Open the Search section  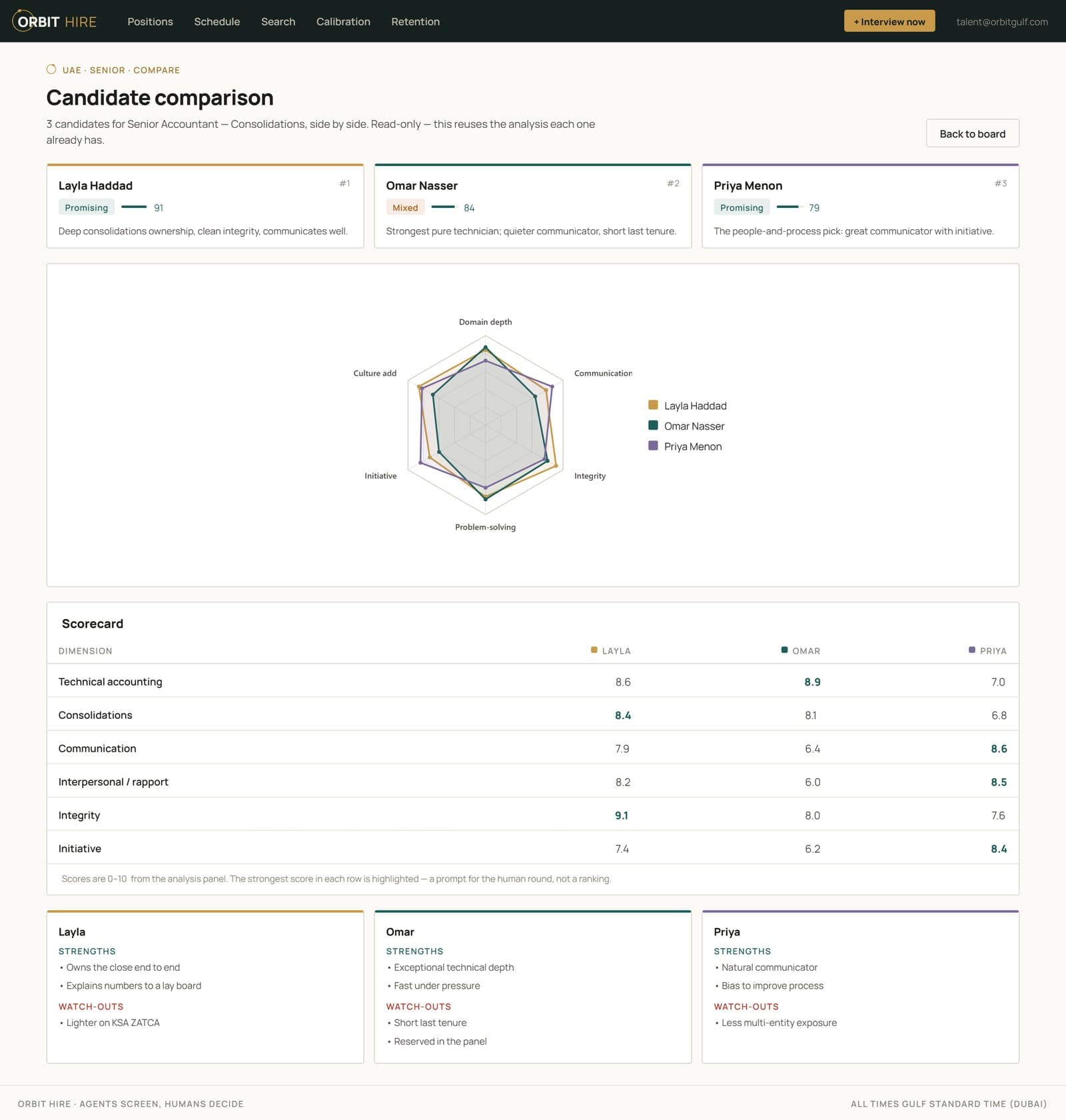tap(278, 21)
